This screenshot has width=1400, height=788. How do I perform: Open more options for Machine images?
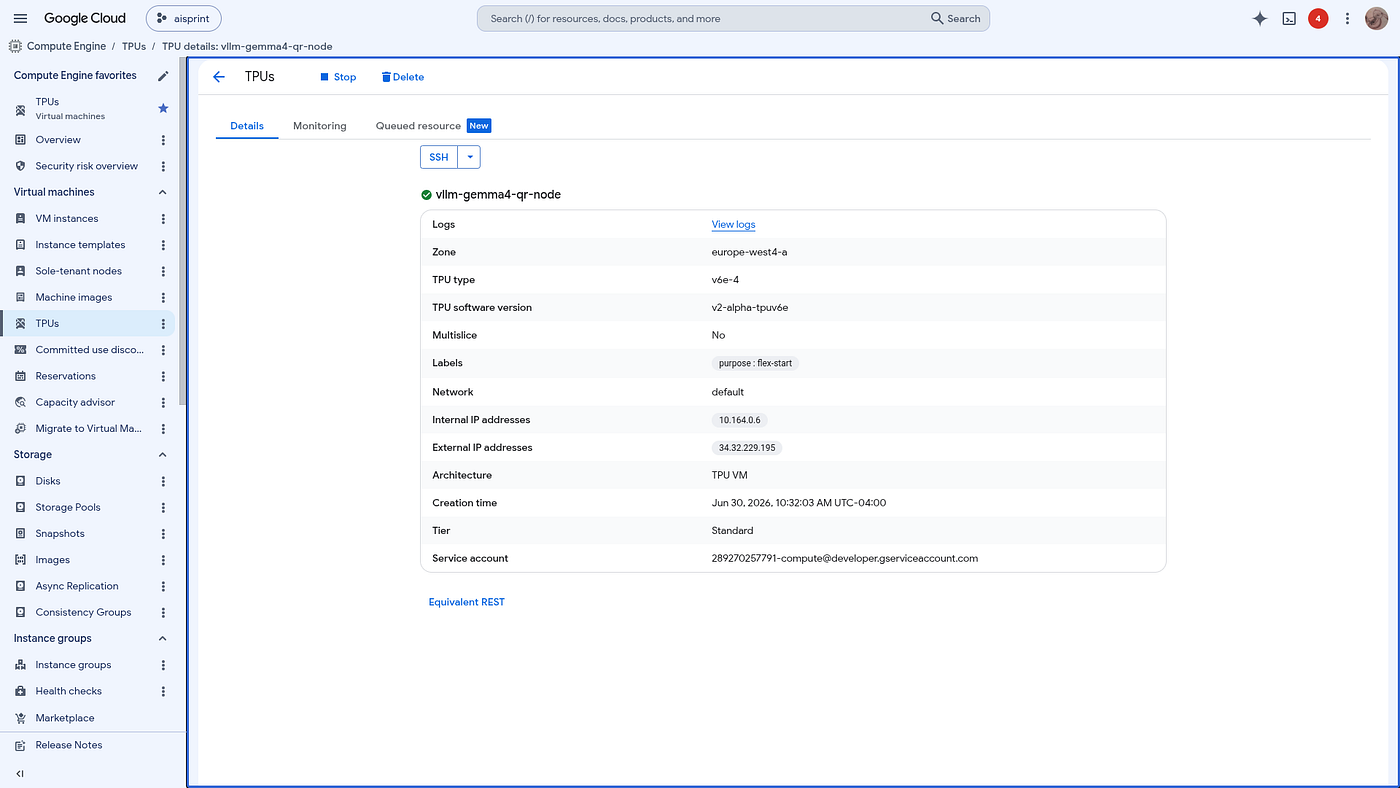click(x=164, y=297)
